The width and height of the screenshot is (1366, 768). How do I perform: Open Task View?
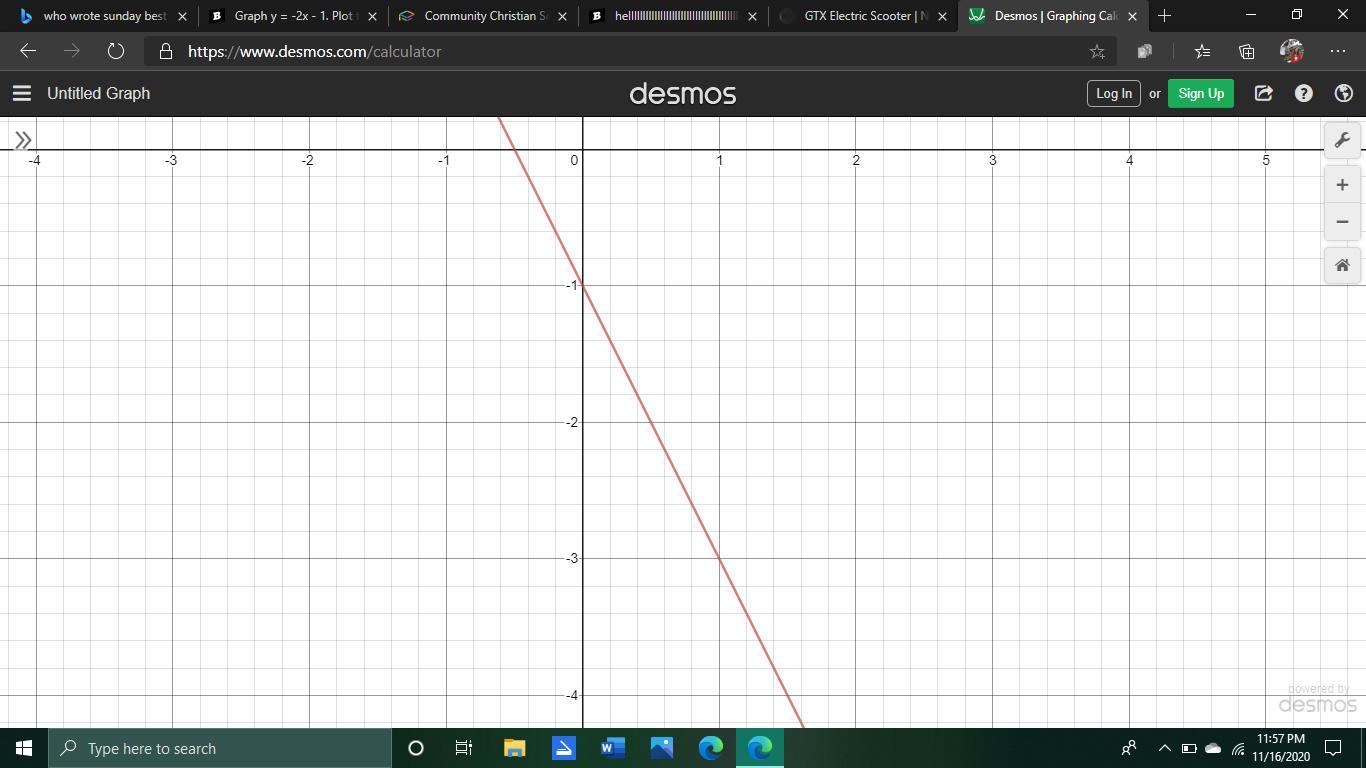pos(464,748)
